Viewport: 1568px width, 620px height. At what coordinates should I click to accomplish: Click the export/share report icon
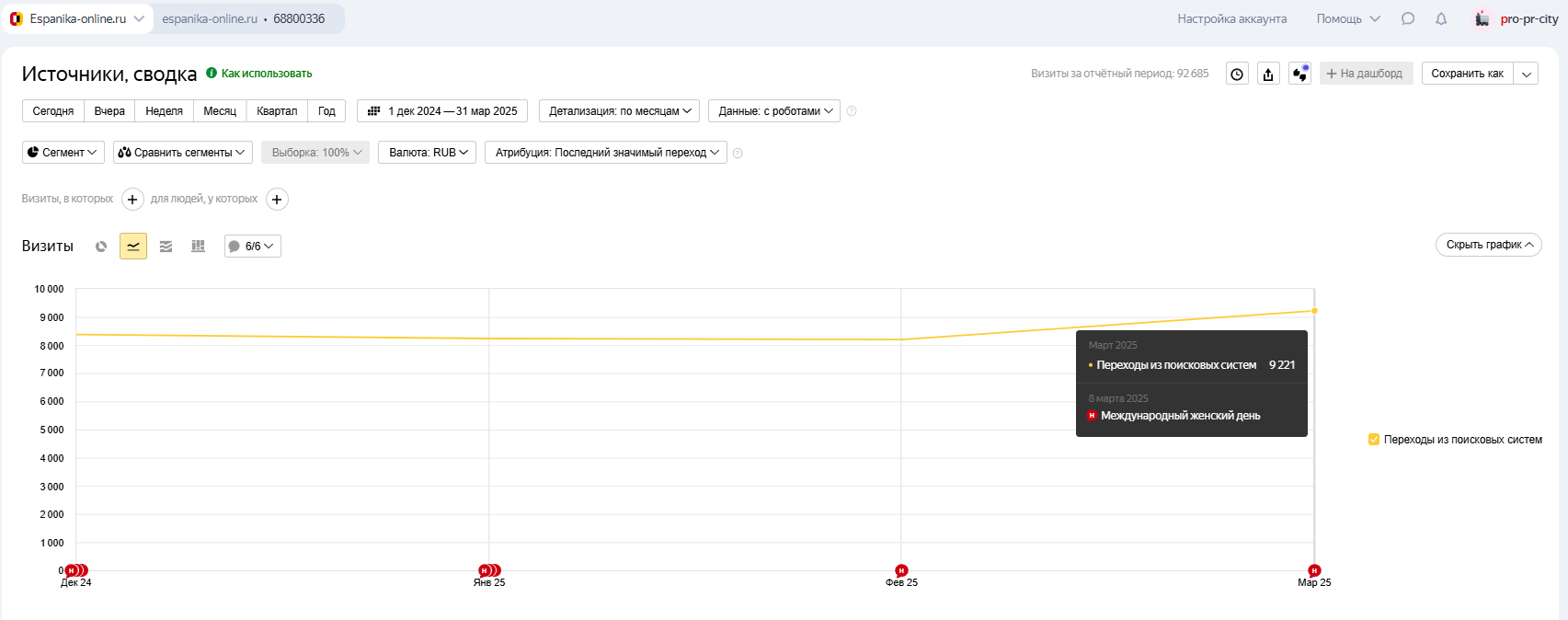click(1268, 74)
